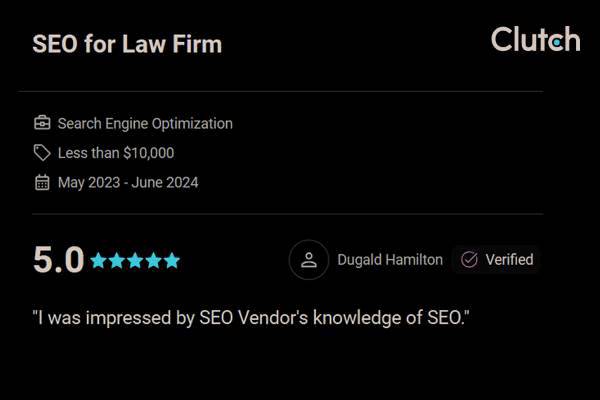The width and height of the screenshot is (600, 400).
Task: Click the Clutch logo
Action: (535, 40)
